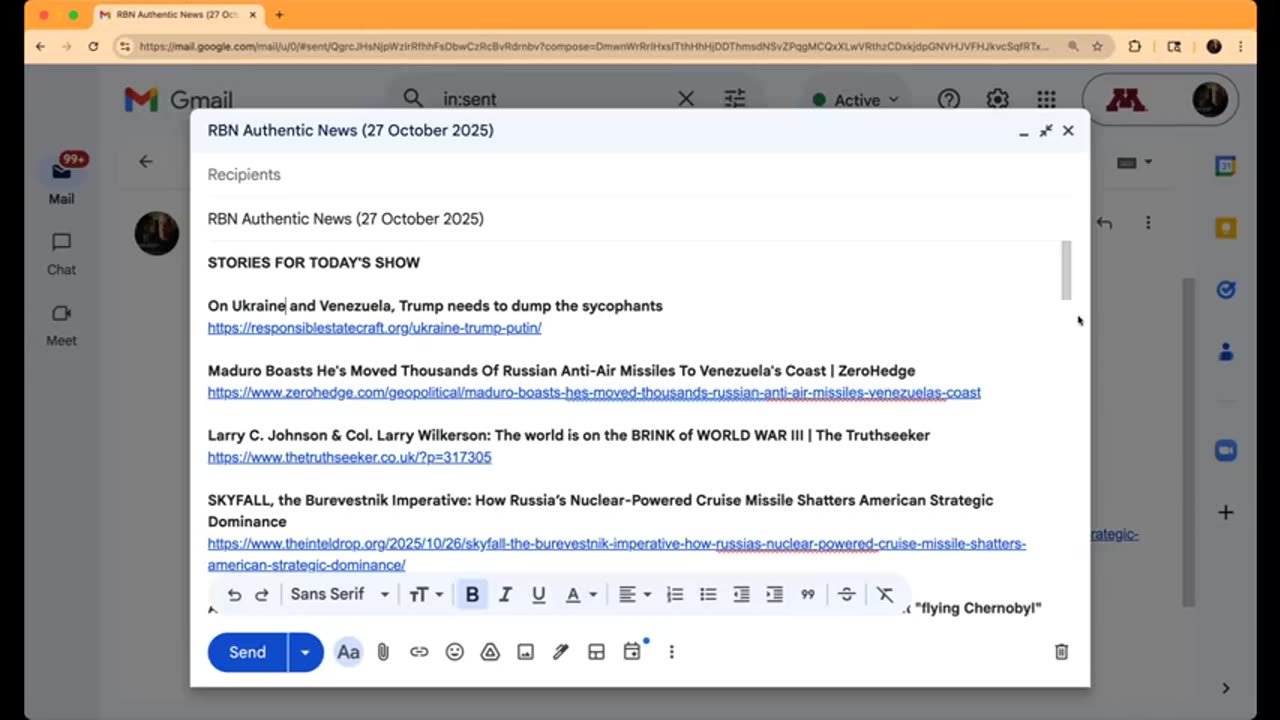
Task: Open the Google apps grid
Action: (1046, 99)
